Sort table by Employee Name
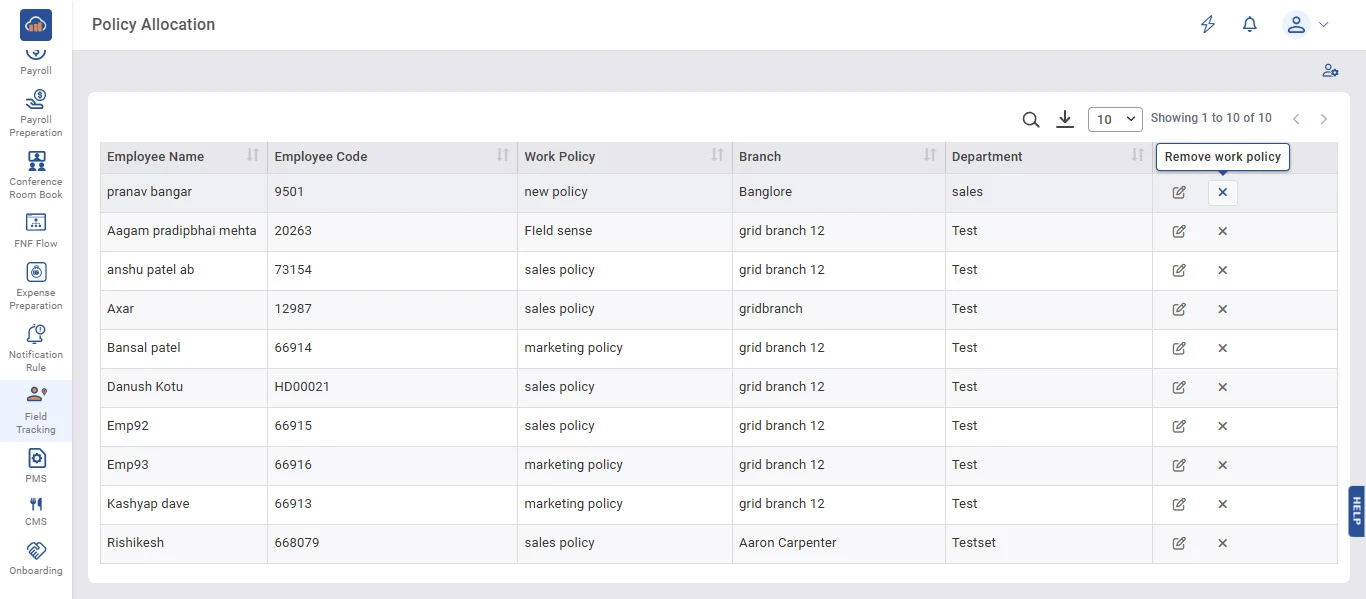The width and height of the screenshot is (1366, 599). (x=253, y=155)
